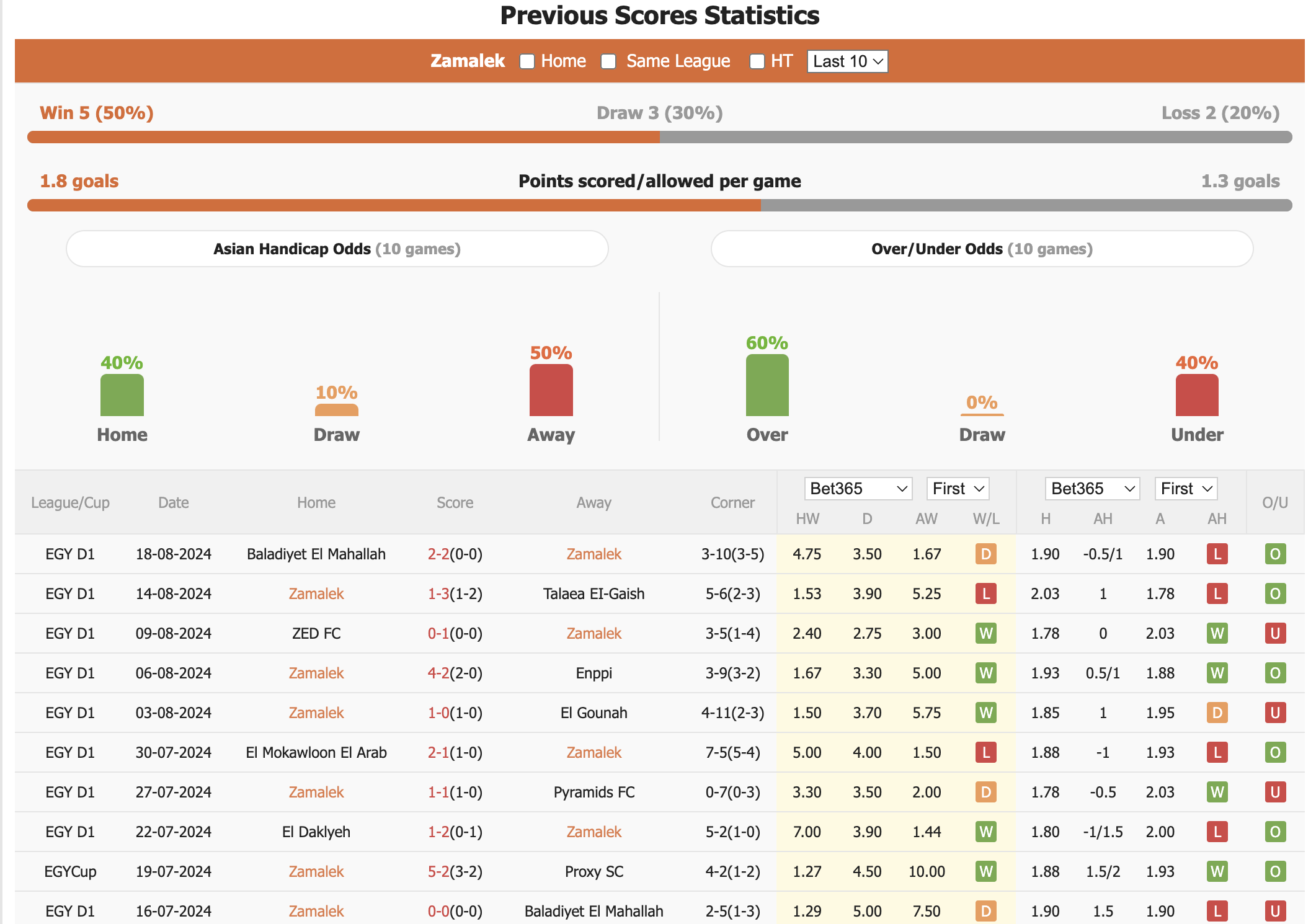Open the Last 10 games dropdown
Screen dimensions: 1316x924
tap(847, 61)
